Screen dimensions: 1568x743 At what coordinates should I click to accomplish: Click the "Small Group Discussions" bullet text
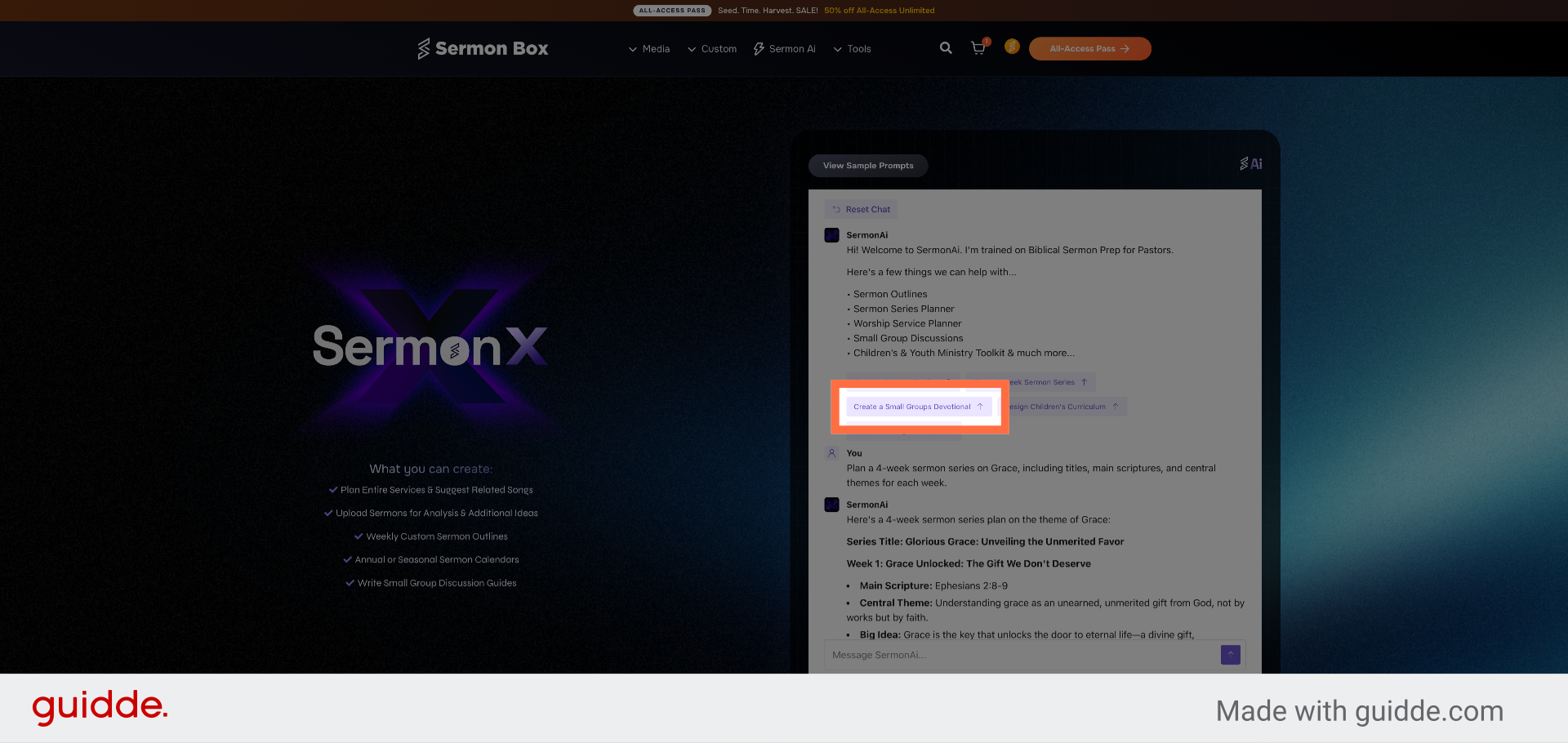click(x=908, y=338)
